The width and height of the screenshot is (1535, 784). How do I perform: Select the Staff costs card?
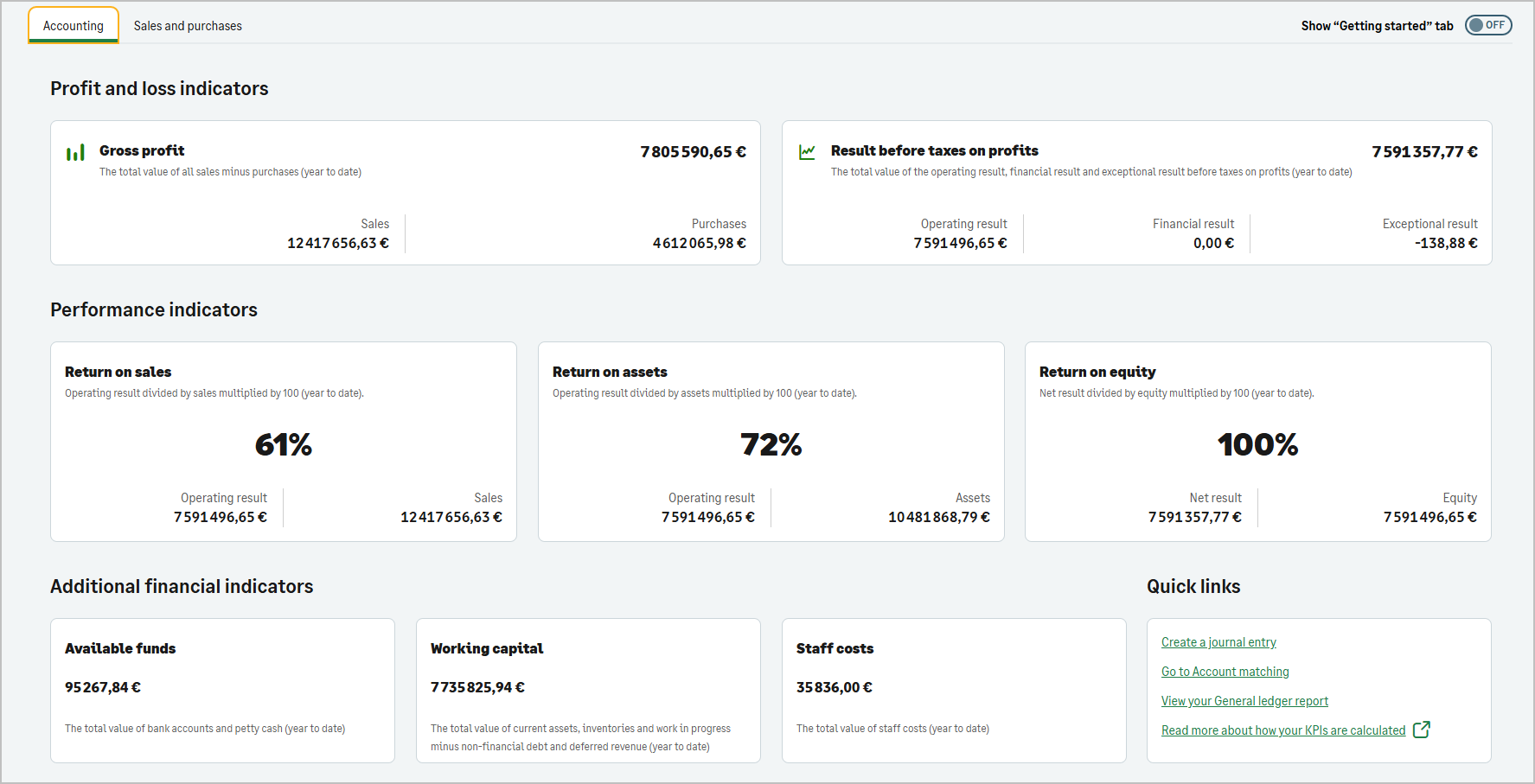tap(954, 690)
